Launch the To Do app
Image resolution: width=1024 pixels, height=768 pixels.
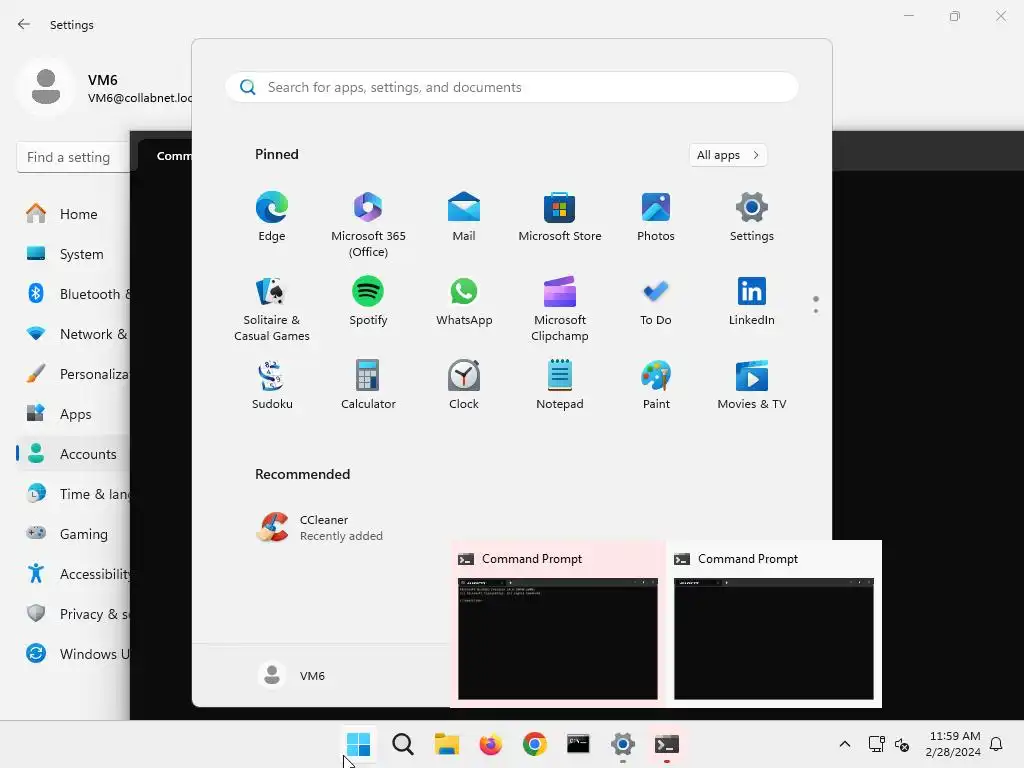(656, 301)
